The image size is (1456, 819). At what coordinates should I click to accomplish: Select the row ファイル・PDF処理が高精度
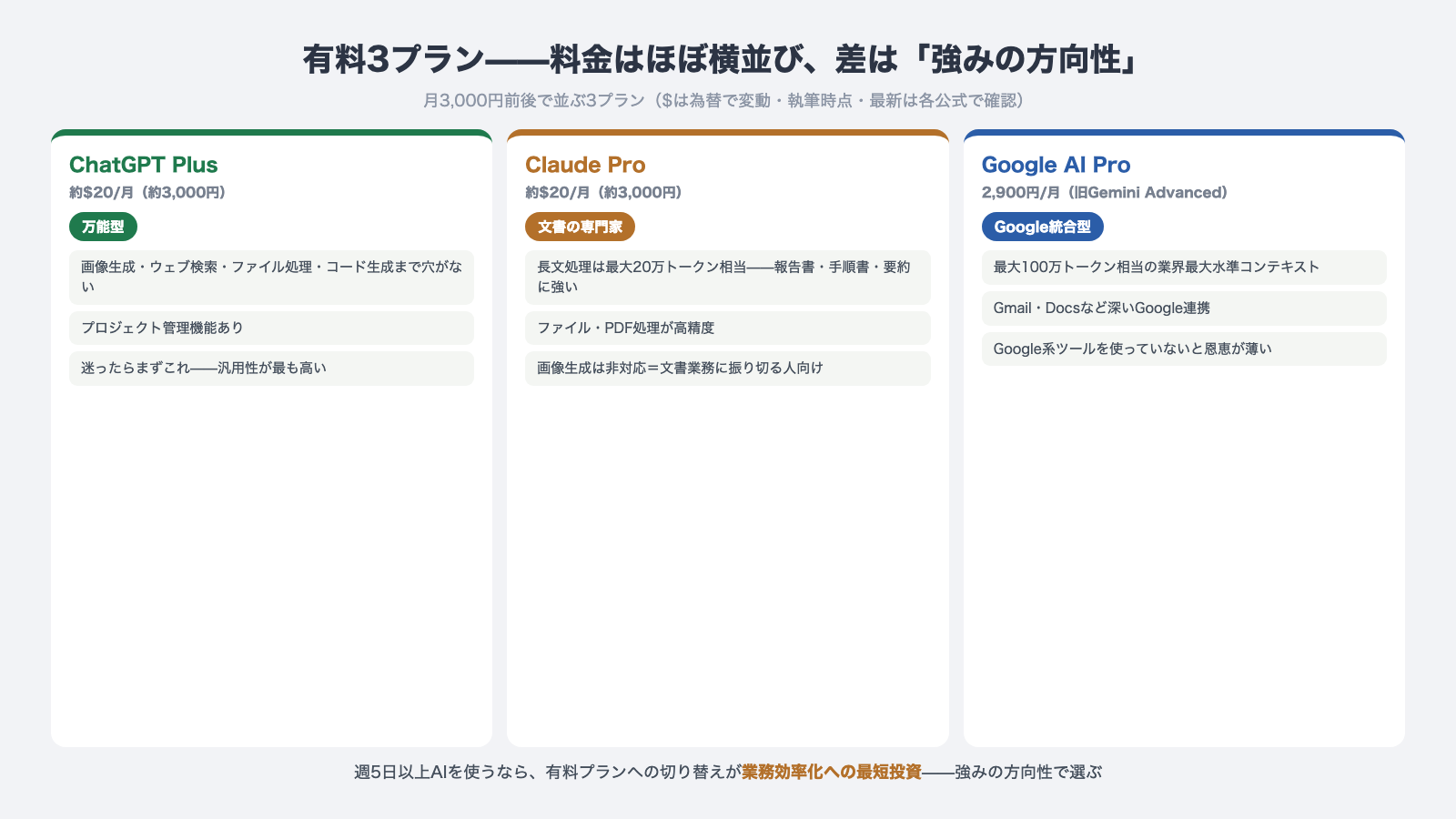click(x=728, y=328)
